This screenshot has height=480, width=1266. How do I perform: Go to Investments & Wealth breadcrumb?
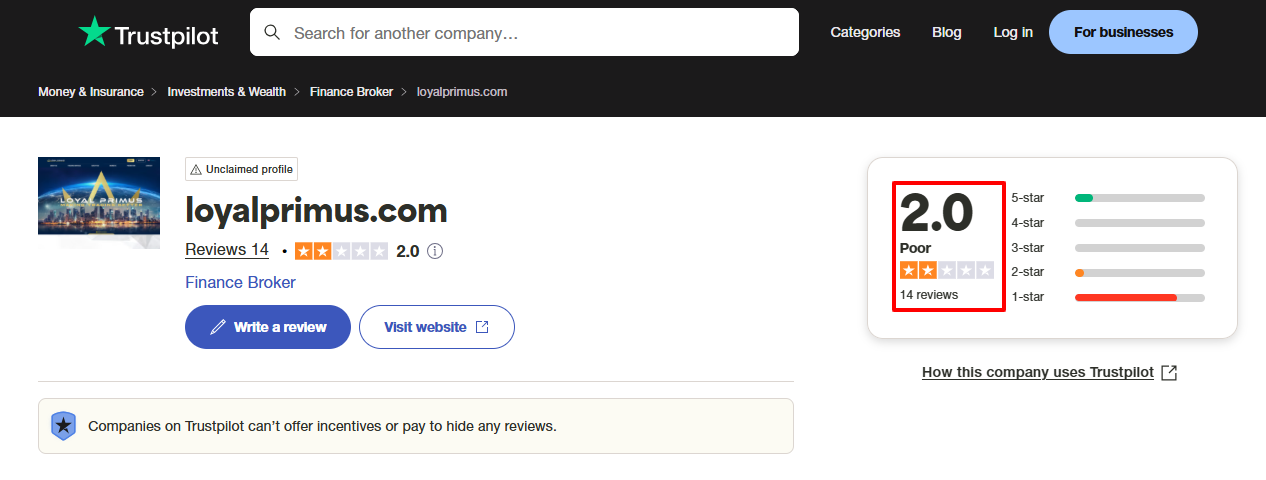(x=226, y=92)
